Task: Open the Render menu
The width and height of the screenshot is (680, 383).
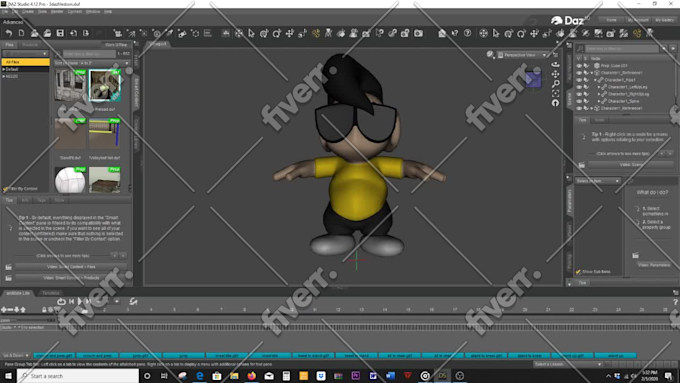Action: (x=57, y=12)
